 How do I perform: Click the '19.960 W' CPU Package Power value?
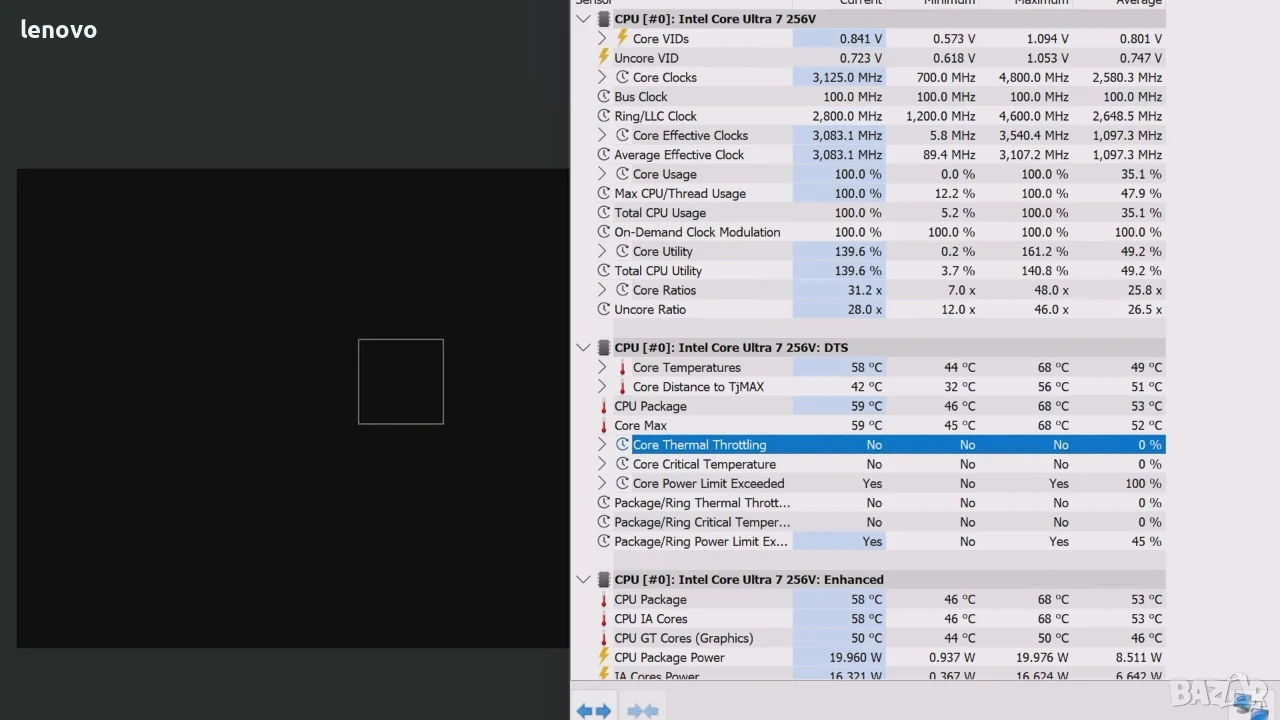point(853,658)
